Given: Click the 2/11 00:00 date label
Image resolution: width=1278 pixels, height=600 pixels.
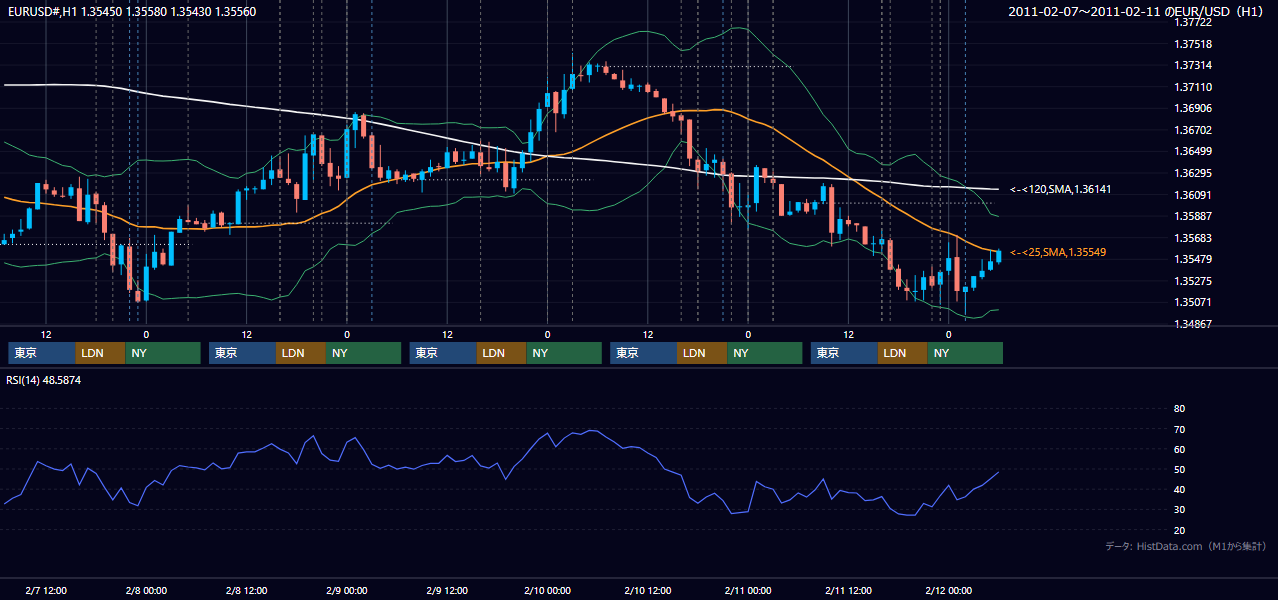Looking at the screenshot, I should [x=748, y=591].
